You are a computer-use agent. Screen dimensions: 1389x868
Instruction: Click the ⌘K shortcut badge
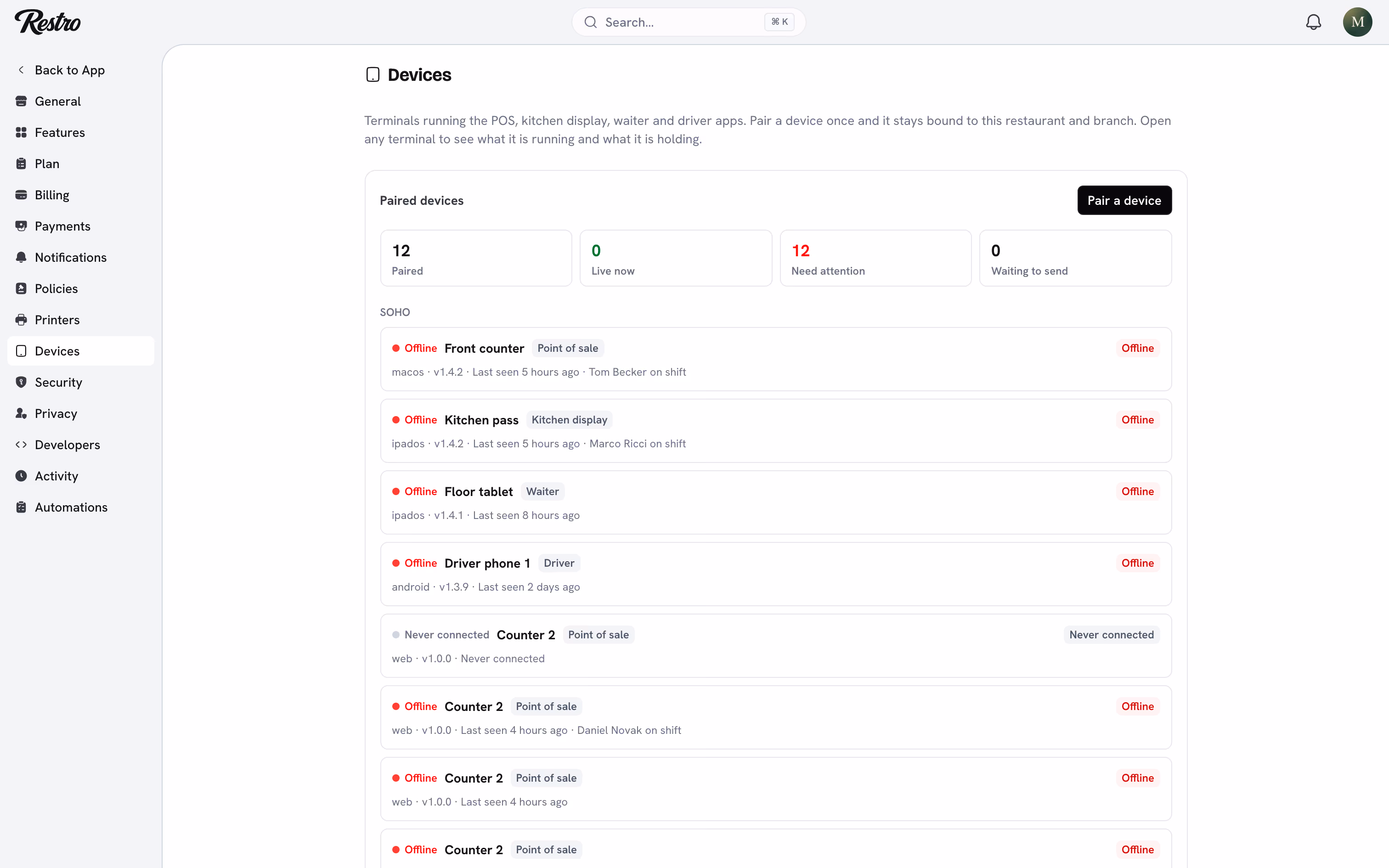click(x=779, y=22)
